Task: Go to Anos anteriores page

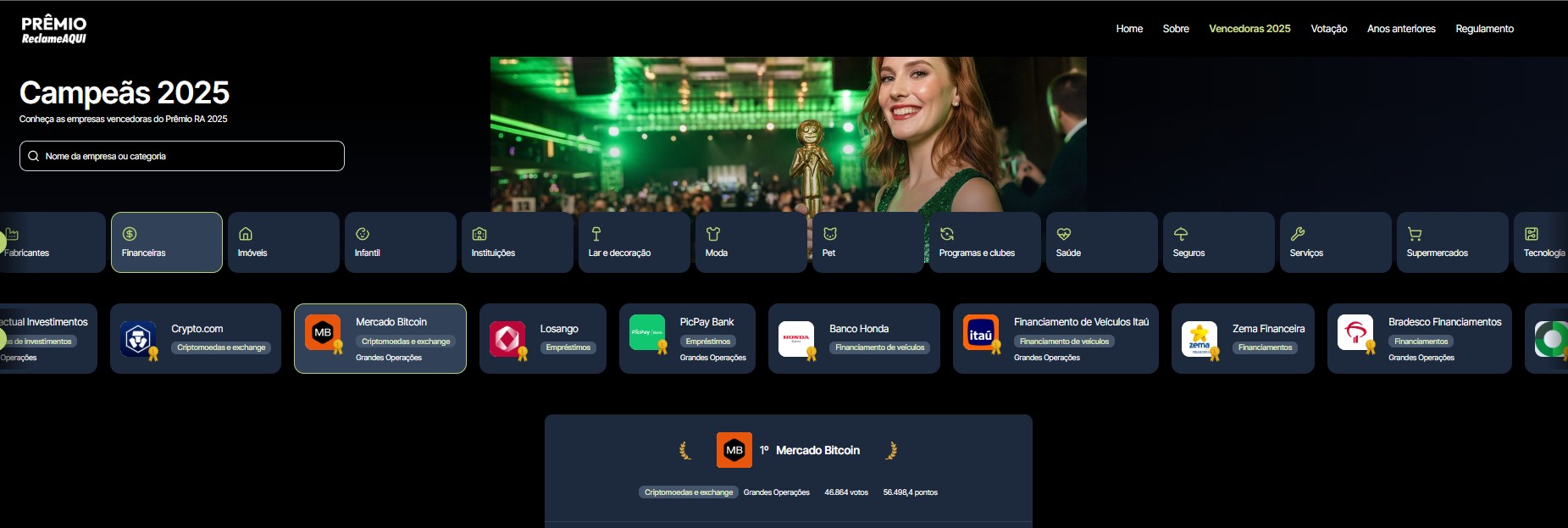Action: point(1401,29)
